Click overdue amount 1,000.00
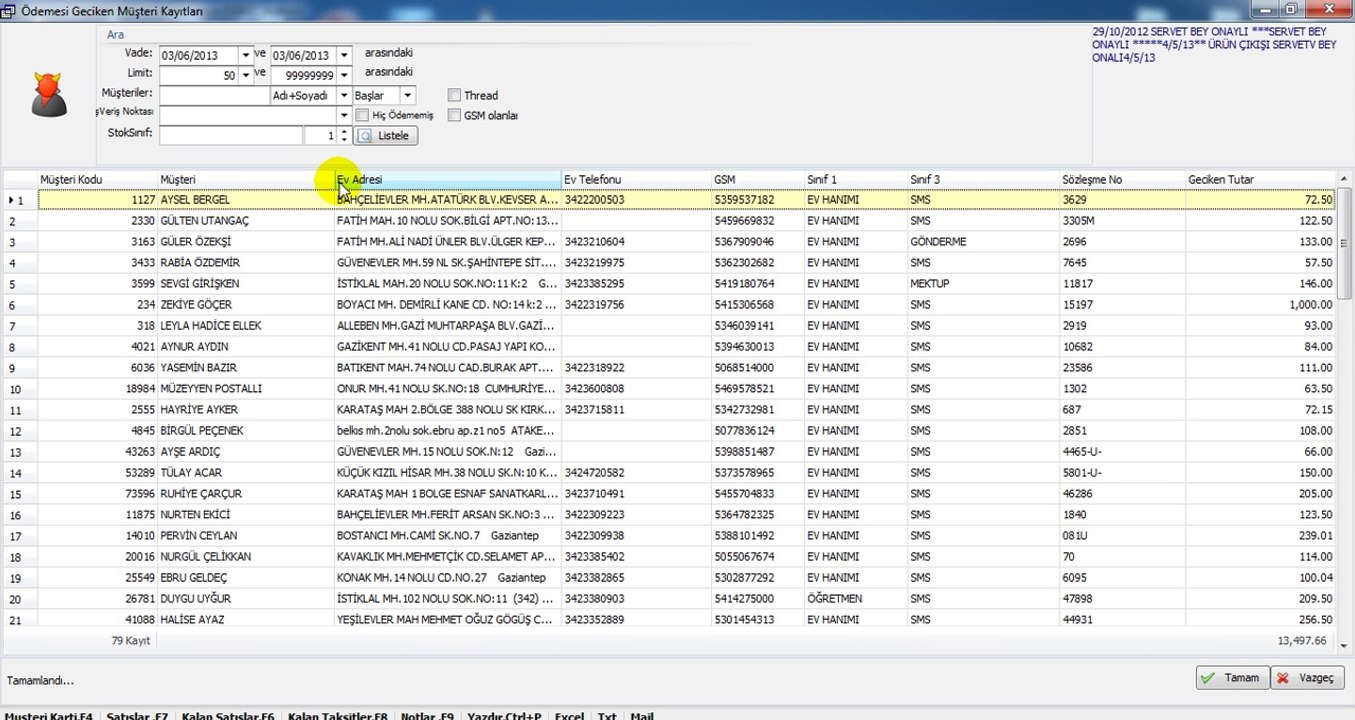 tap(1311, 305)
